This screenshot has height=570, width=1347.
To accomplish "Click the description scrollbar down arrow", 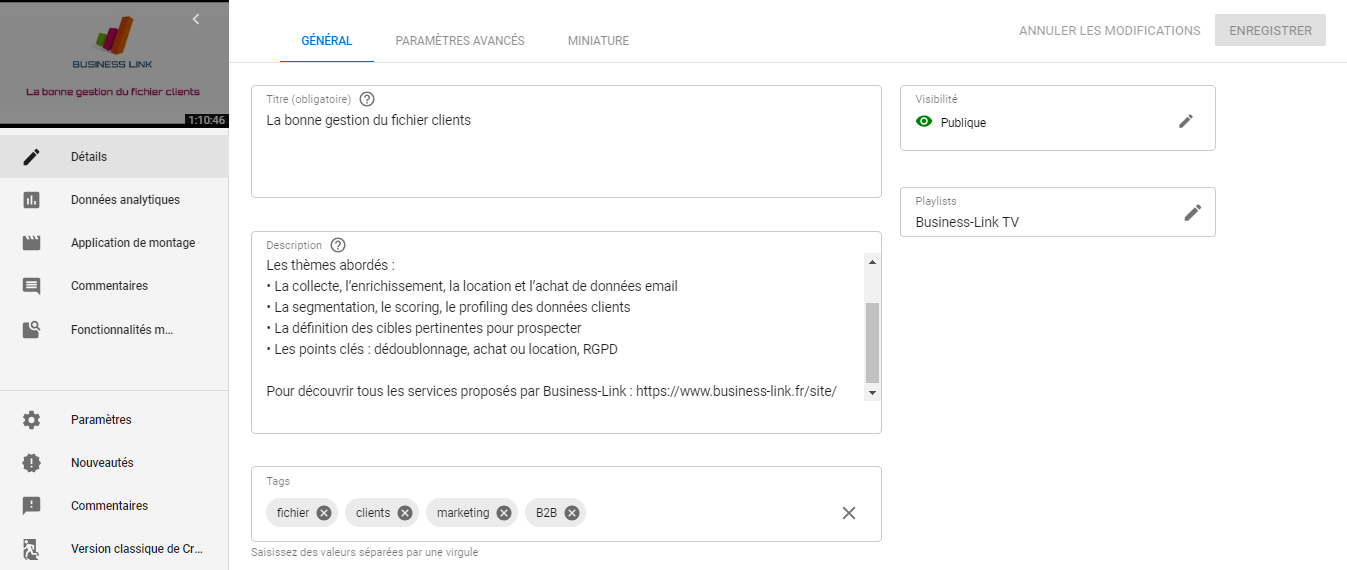I will 872,393.
